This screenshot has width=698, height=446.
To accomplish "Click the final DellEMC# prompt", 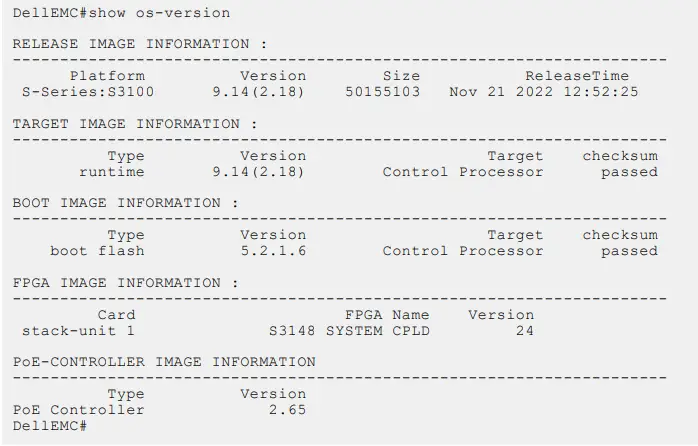I will pos(50,426).
